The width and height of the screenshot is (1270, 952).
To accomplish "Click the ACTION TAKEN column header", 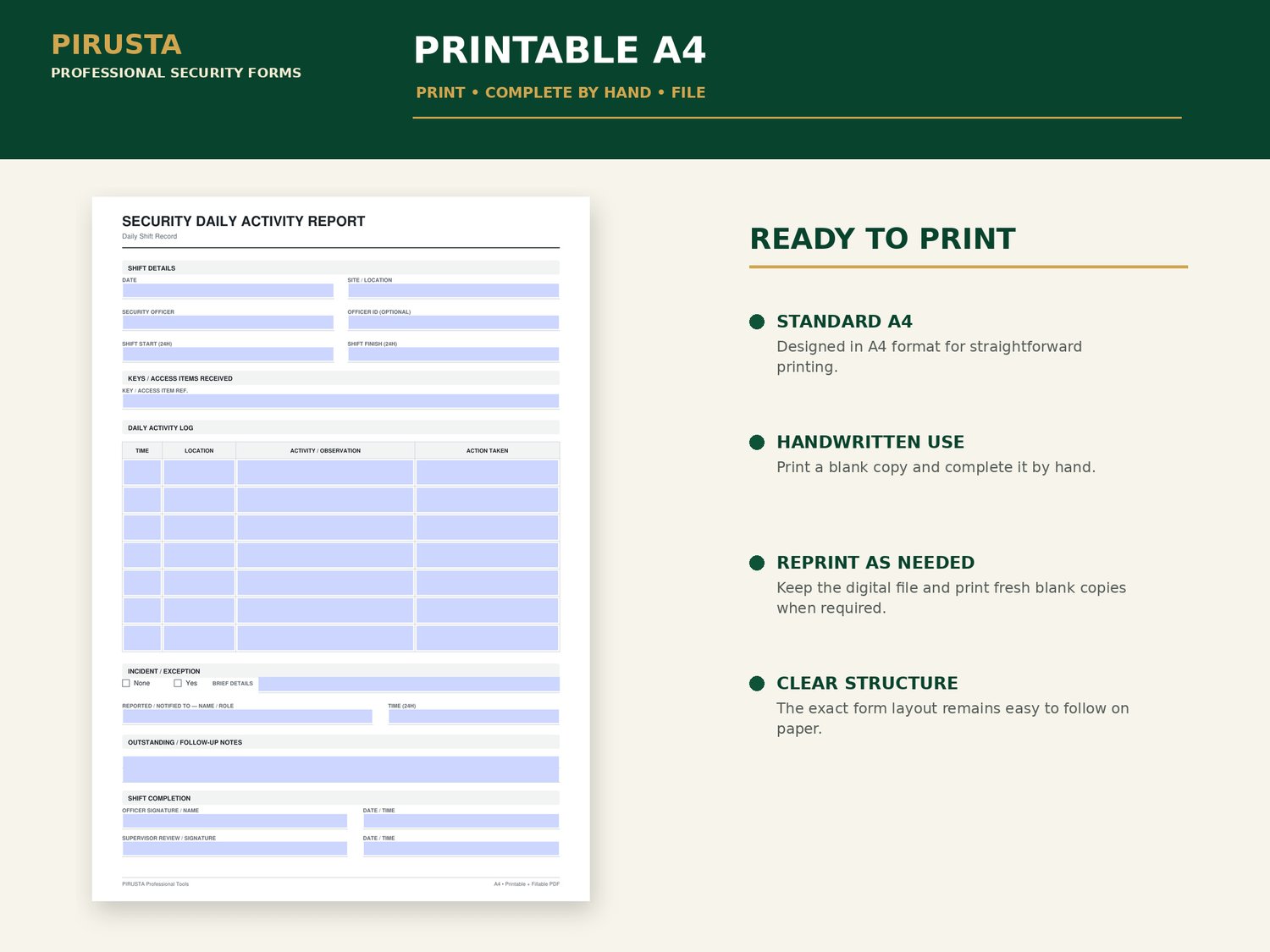I will click(x=487, y=451).
